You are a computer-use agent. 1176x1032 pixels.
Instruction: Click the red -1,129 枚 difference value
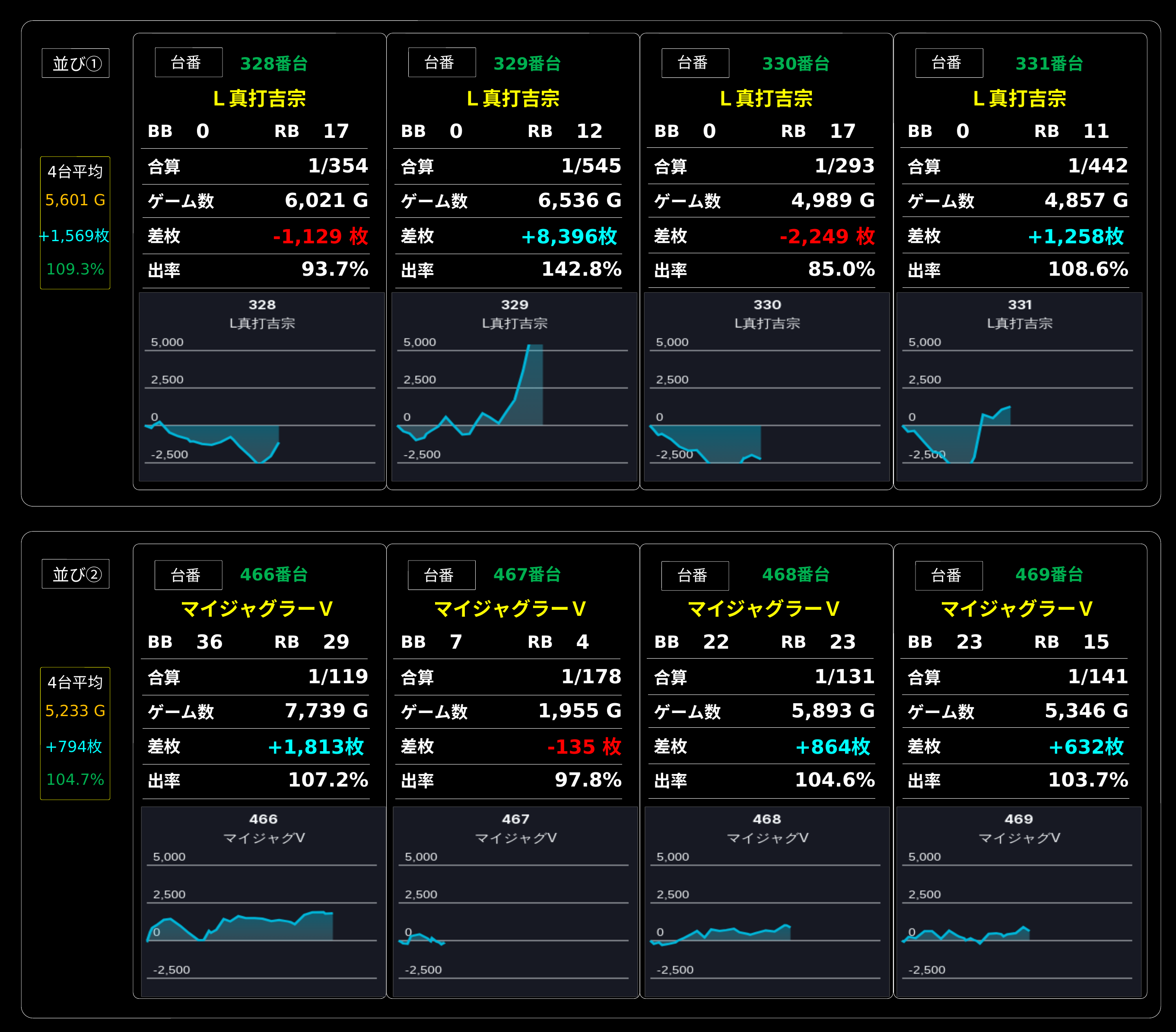(321, 236)
